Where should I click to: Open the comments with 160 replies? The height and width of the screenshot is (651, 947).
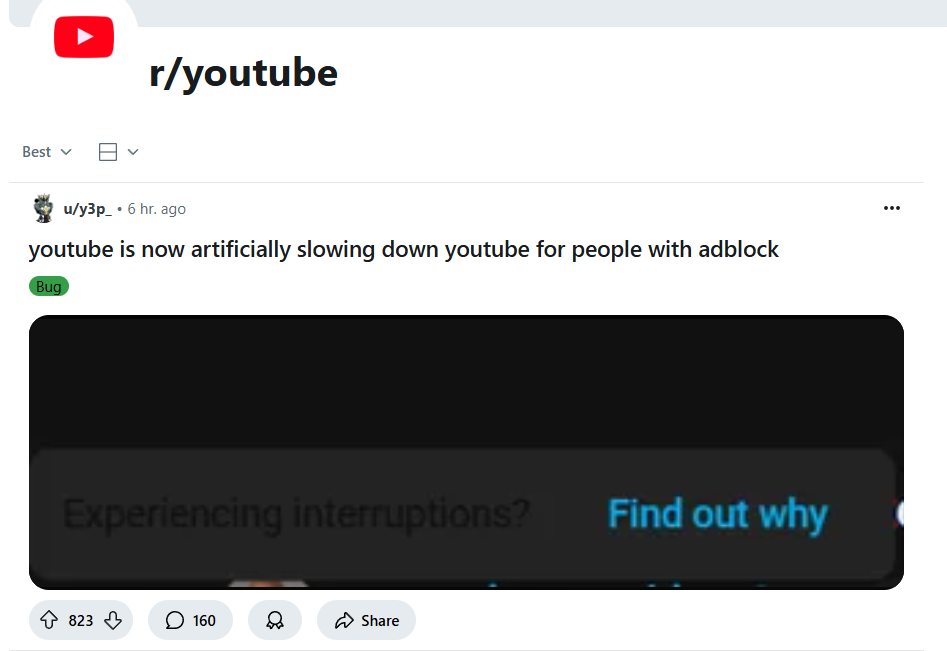pyautogui.click(x=190, y=620)
